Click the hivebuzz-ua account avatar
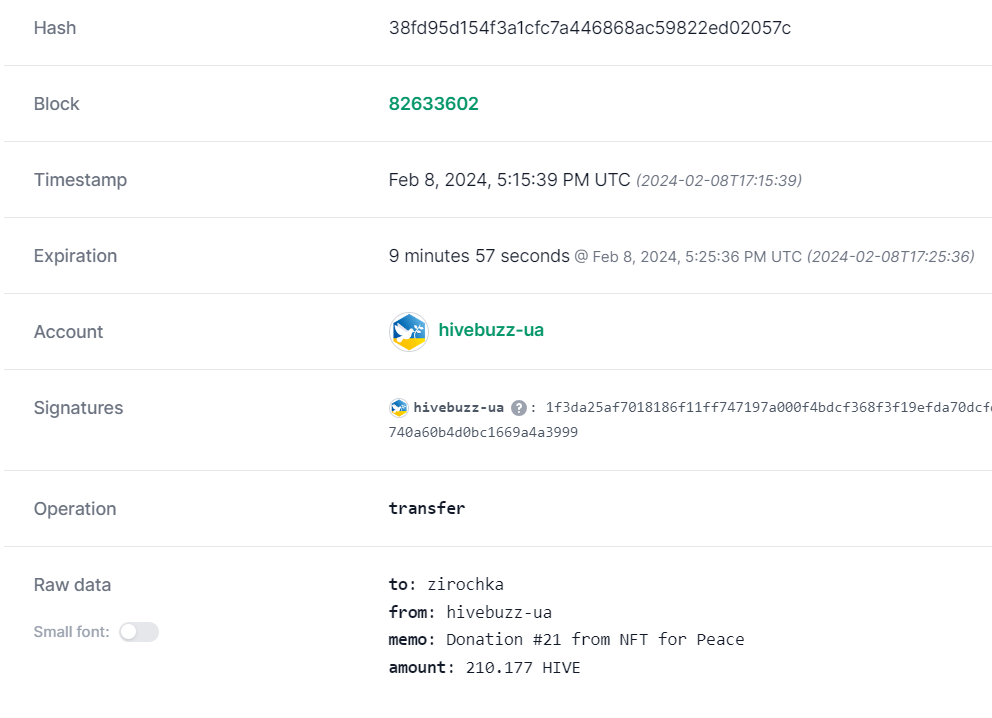 [409, 331]
